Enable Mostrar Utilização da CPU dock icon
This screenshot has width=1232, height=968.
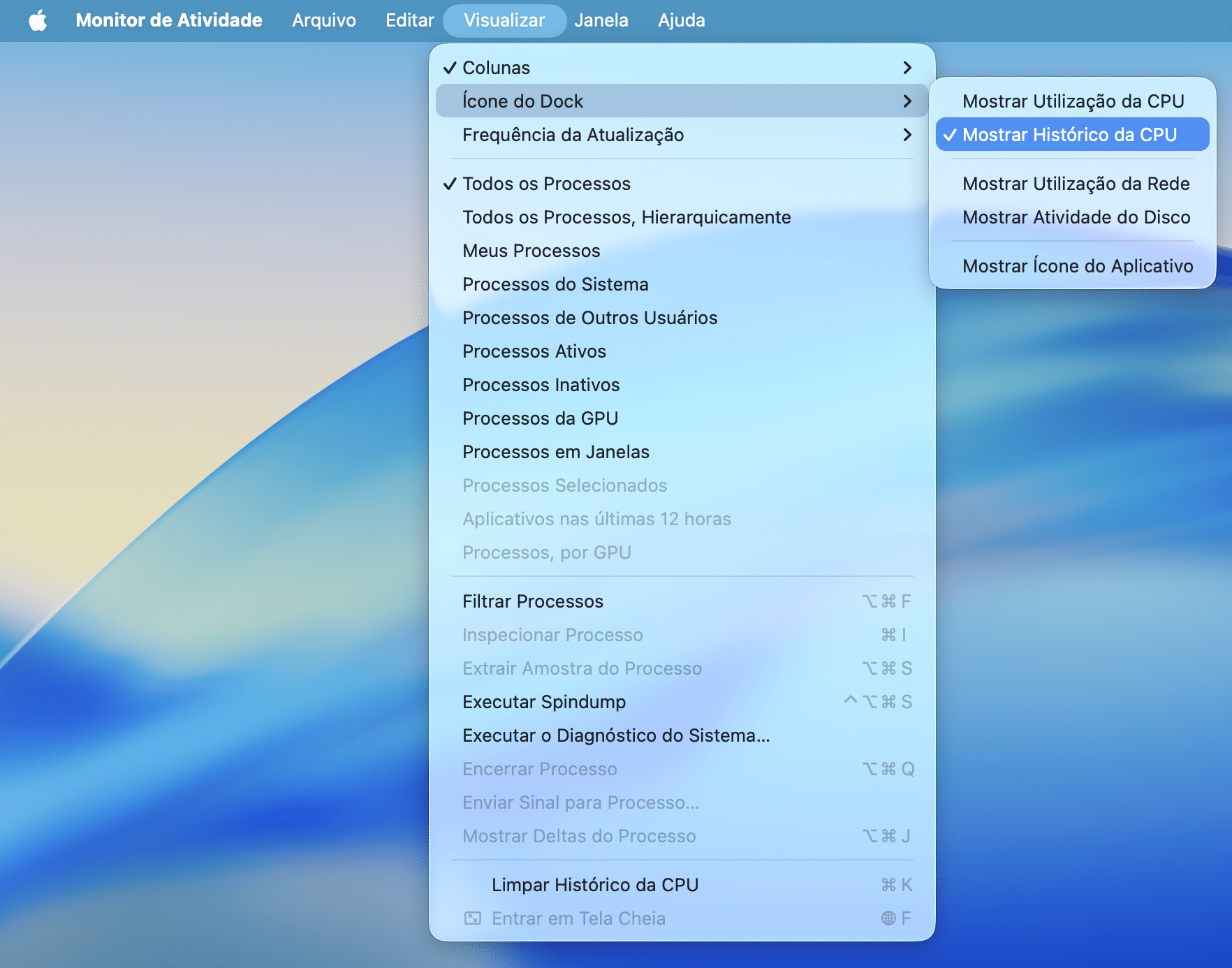(x=1073, y=101)
